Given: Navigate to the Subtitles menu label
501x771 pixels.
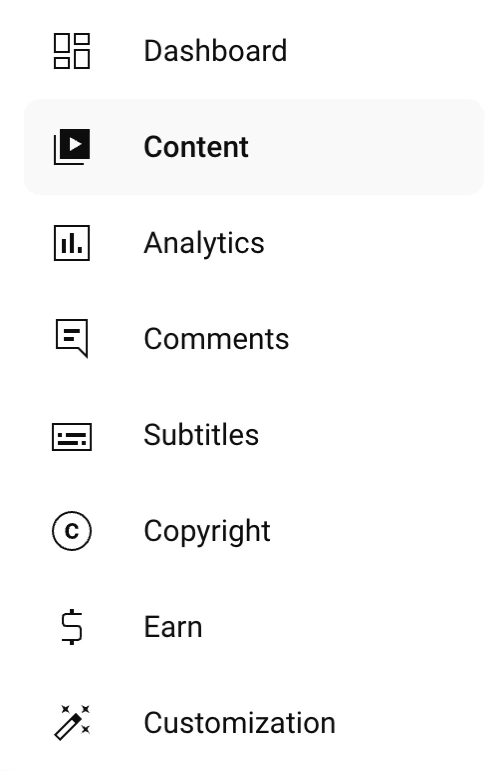Looking at the screenshot, I should pos(201,435).
